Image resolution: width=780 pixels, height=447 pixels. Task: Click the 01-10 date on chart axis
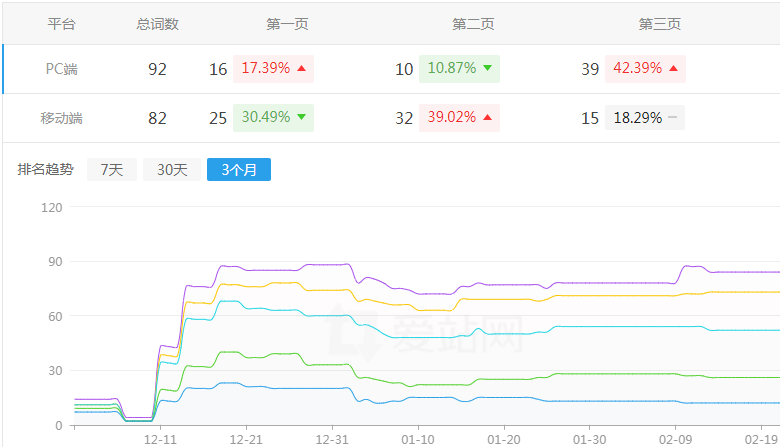point(418,439)
